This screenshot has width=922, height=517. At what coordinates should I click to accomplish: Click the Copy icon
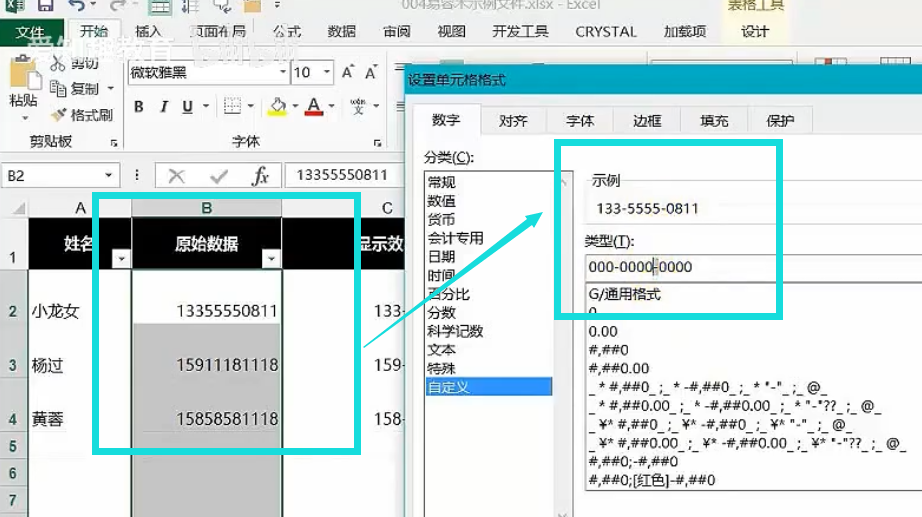(58, 88)
